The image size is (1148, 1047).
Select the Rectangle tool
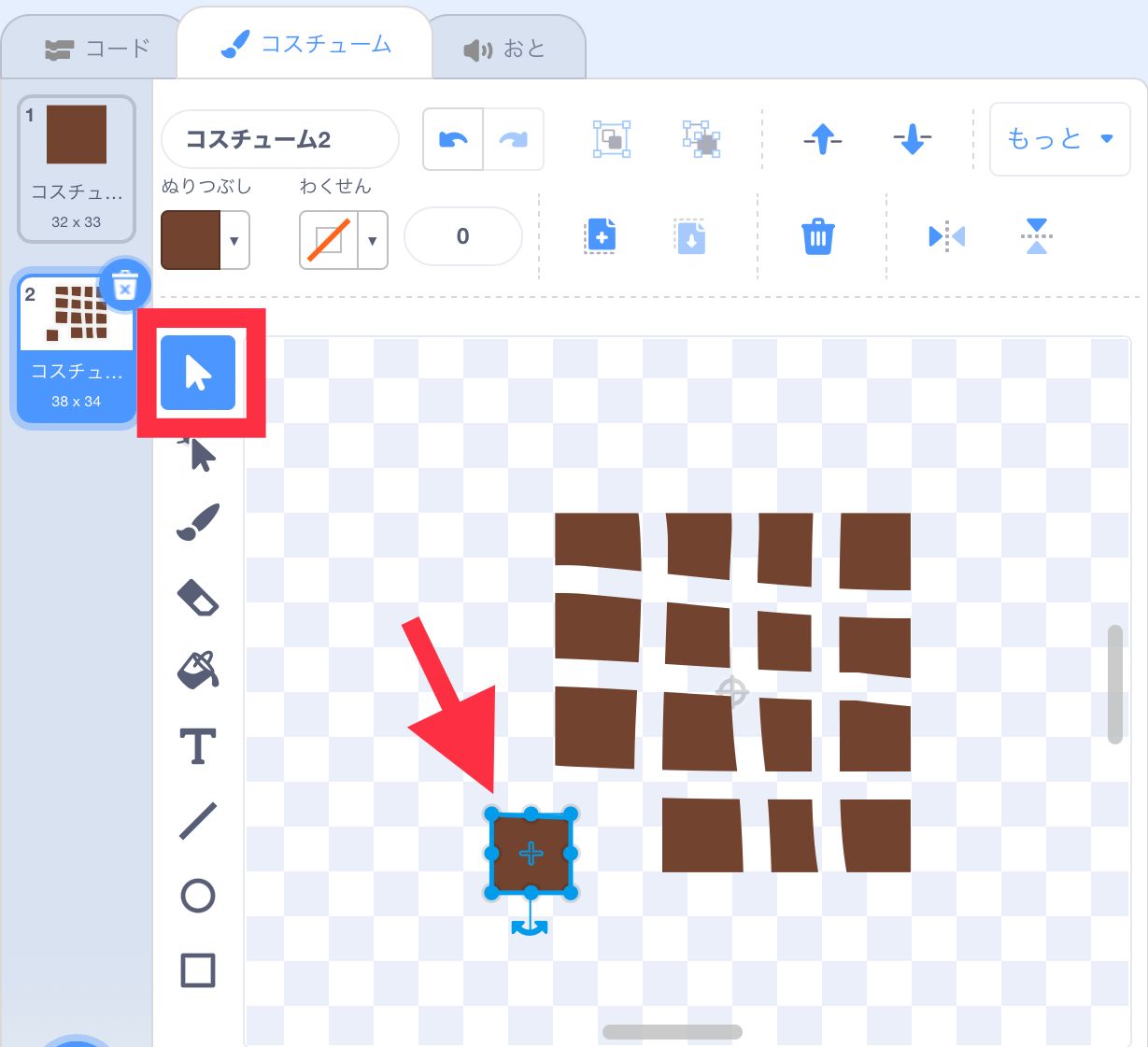click(198, 969)
